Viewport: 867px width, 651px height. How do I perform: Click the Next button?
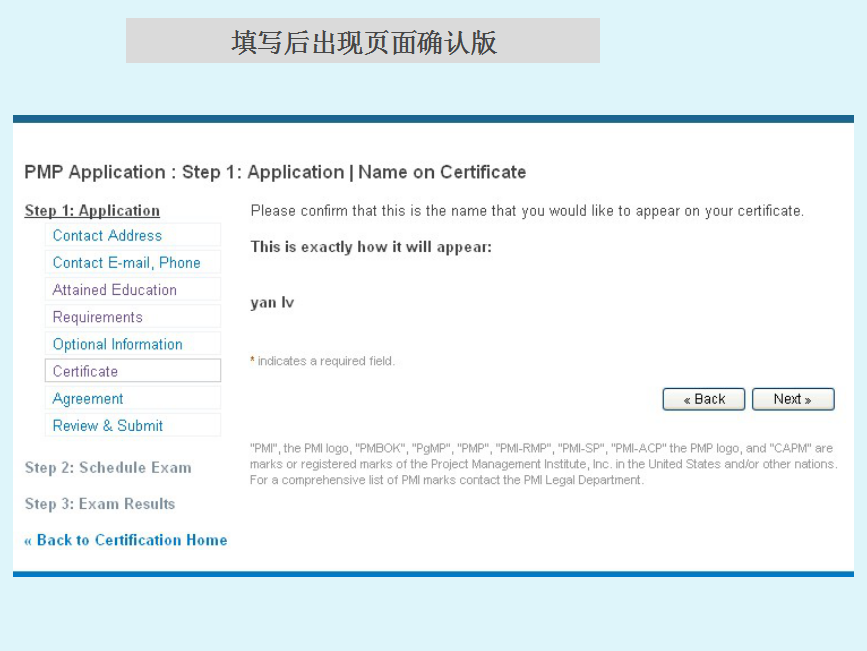click(x=792, y=399)
